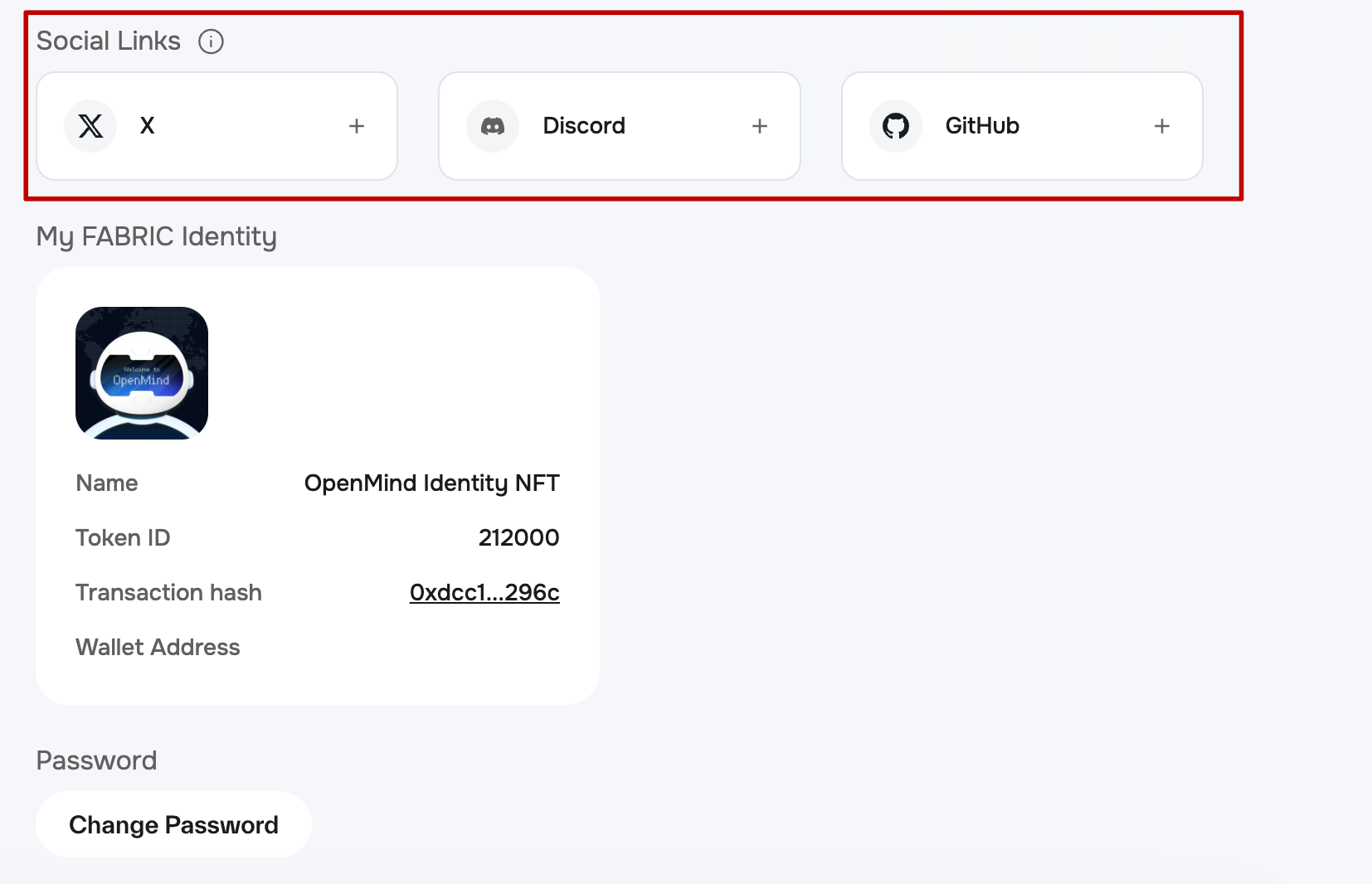Open the Social Links info tooltip
Image resolution: width=1372 pixels, height=884 pixels.
(211, 41)
